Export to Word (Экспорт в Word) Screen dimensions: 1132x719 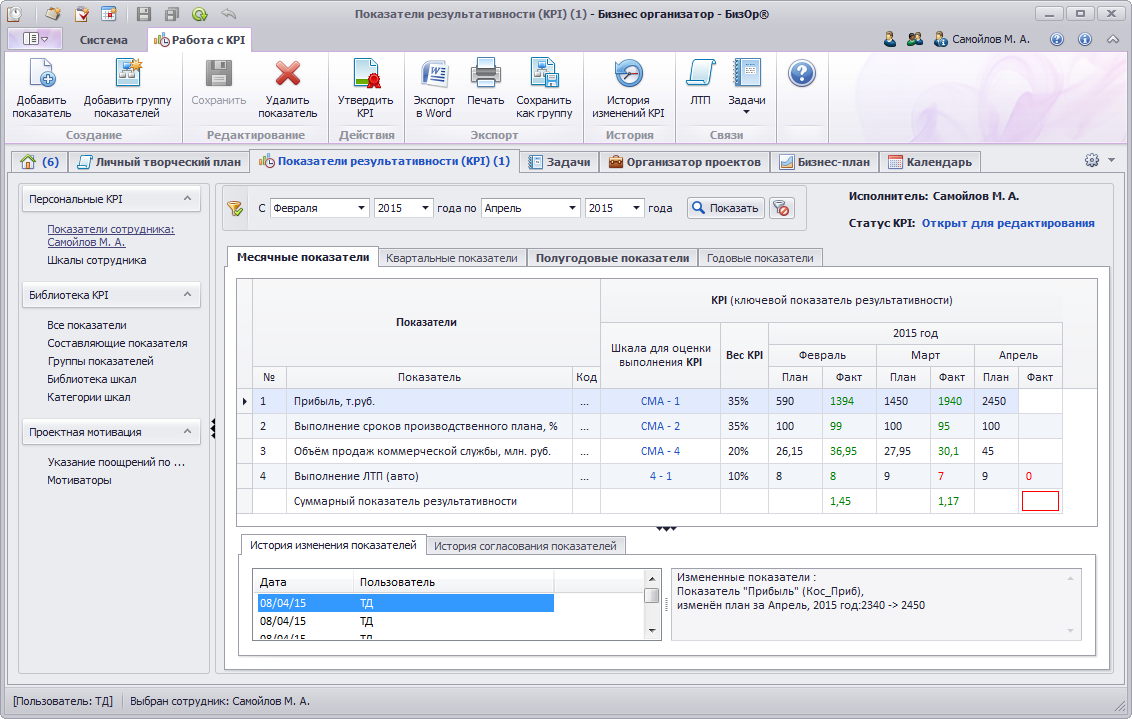[x=434, y=74]
